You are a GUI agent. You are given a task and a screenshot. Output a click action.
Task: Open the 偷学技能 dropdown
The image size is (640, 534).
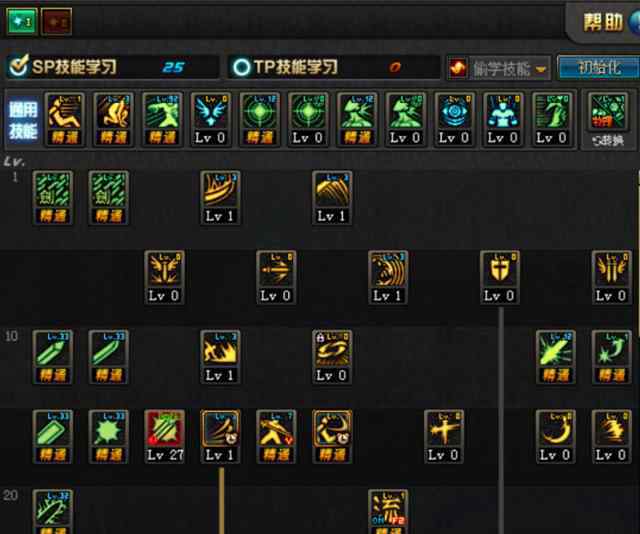[499, 68]
